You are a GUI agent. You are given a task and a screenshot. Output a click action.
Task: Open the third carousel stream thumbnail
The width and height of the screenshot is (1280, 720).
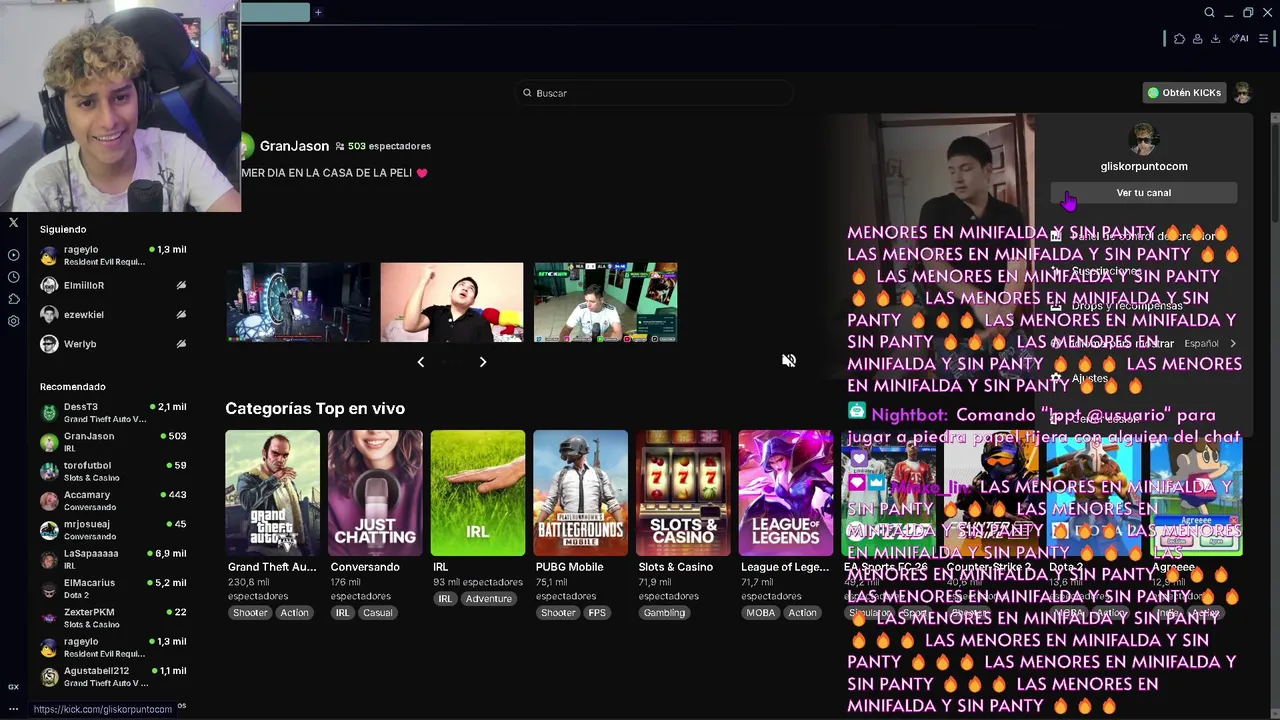pyautogui.click(x=605, y=302)
